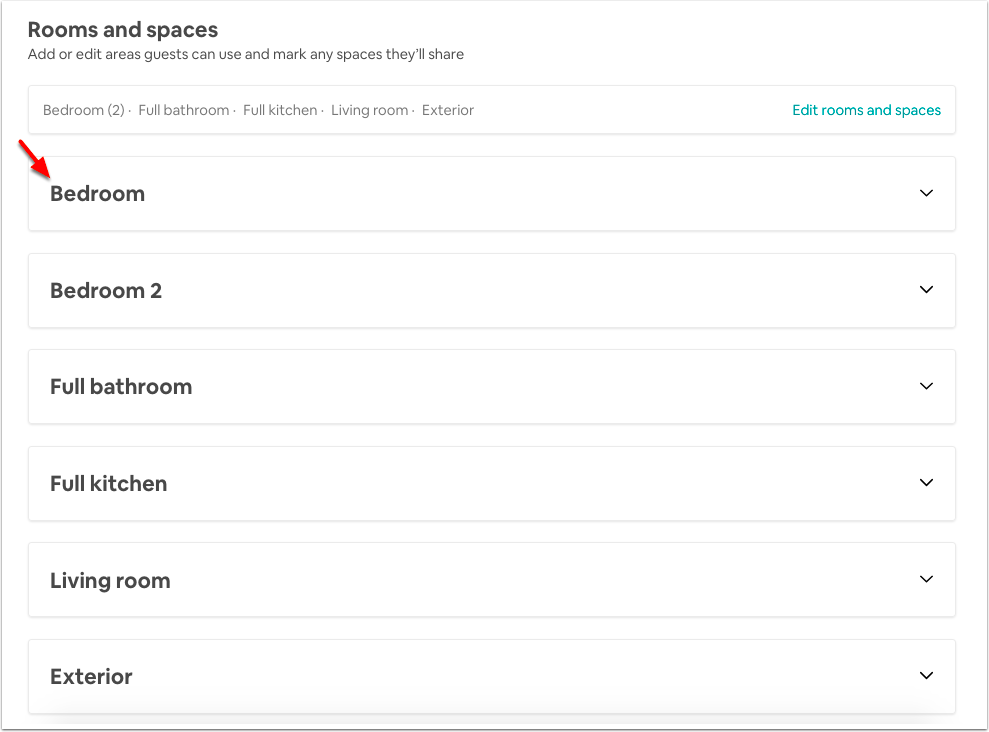The width and height of the screenshot is (989, 732).
Task: Expand the Bedroom section chevron
Action: click(x=926, y=193)
